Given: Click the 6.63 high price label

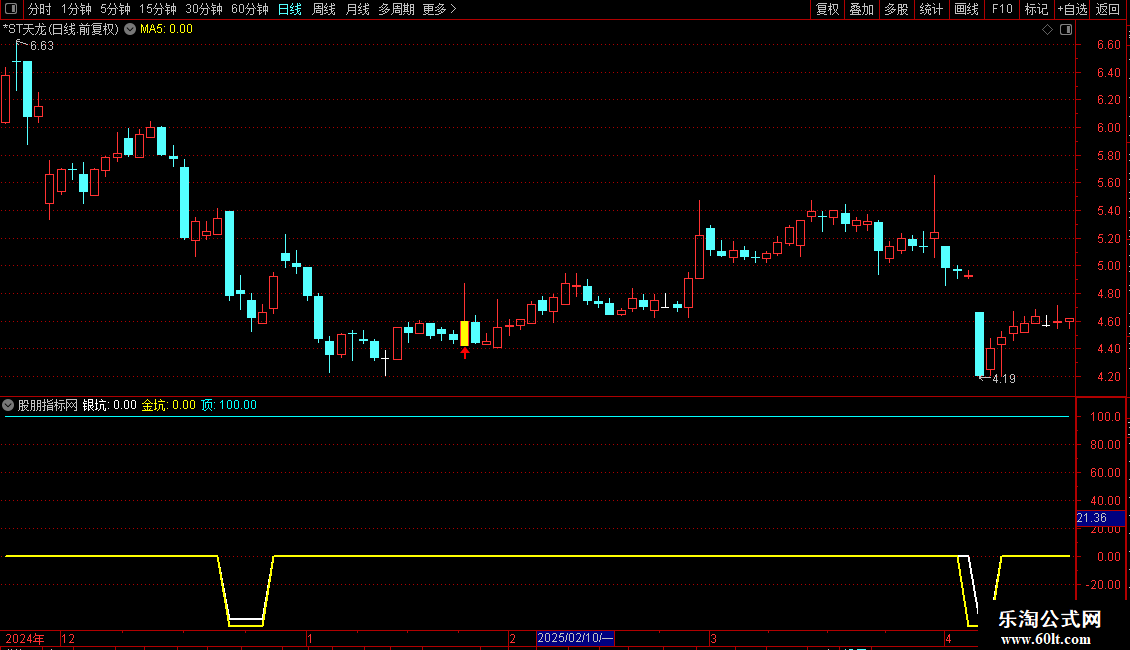Looking at the screenshot, I should pyautogui.click(x=42, y=45).
